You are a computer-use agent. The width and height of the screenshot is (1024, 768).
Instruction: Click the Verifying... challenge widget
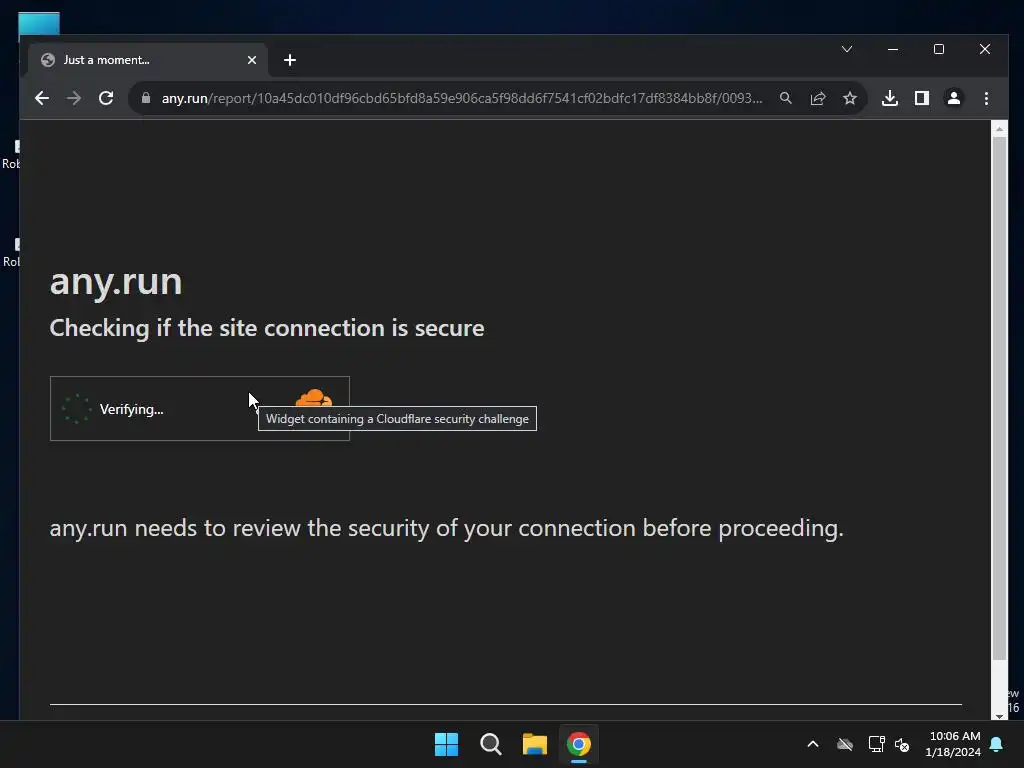pos(200,409)
